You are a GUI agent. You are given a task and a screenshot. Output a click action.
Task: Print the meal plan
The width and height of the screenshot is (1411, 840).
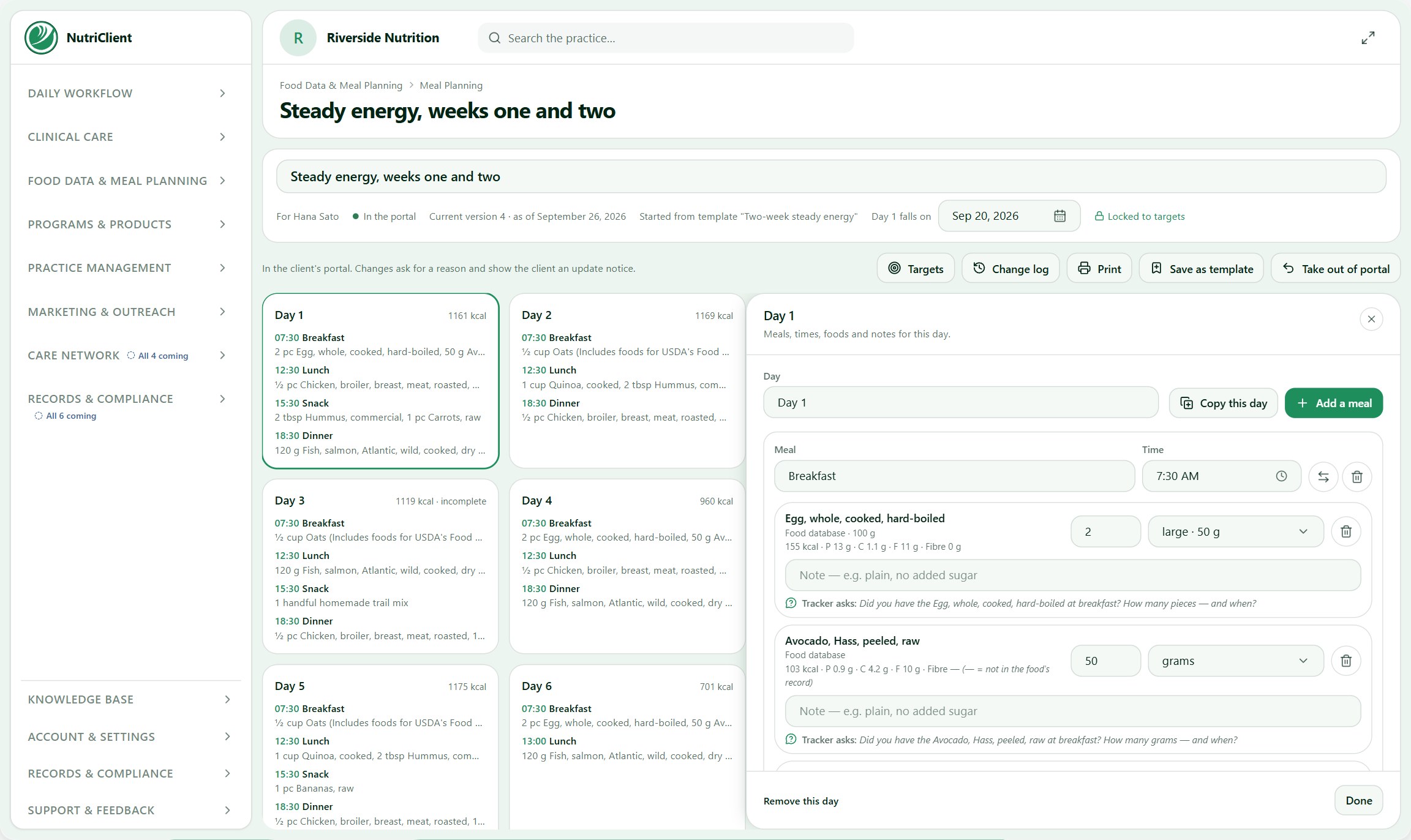(1099, 269)
